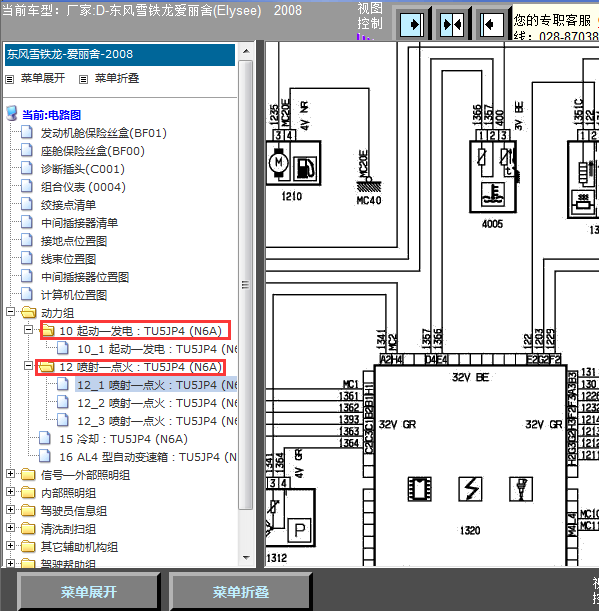Click the document icon for 发动机舱保险丝盒(BF01)

[x=27, y=132]
